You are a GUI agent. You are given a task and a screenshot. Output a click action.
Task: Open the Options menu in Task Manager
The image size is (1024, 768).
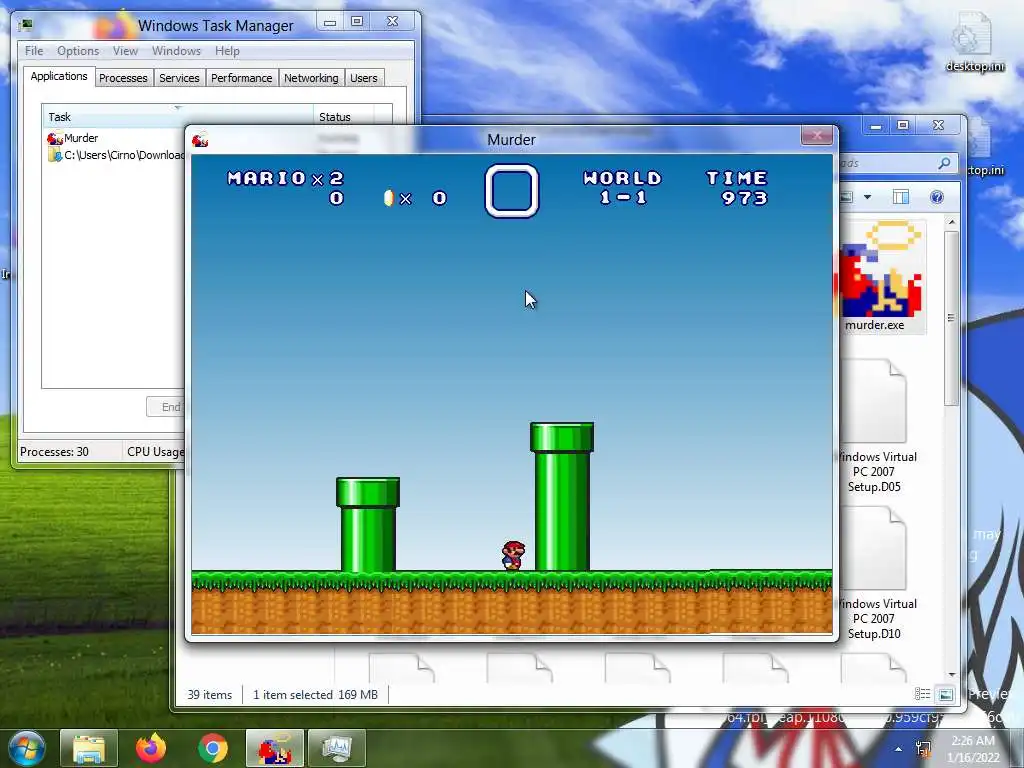78,51
